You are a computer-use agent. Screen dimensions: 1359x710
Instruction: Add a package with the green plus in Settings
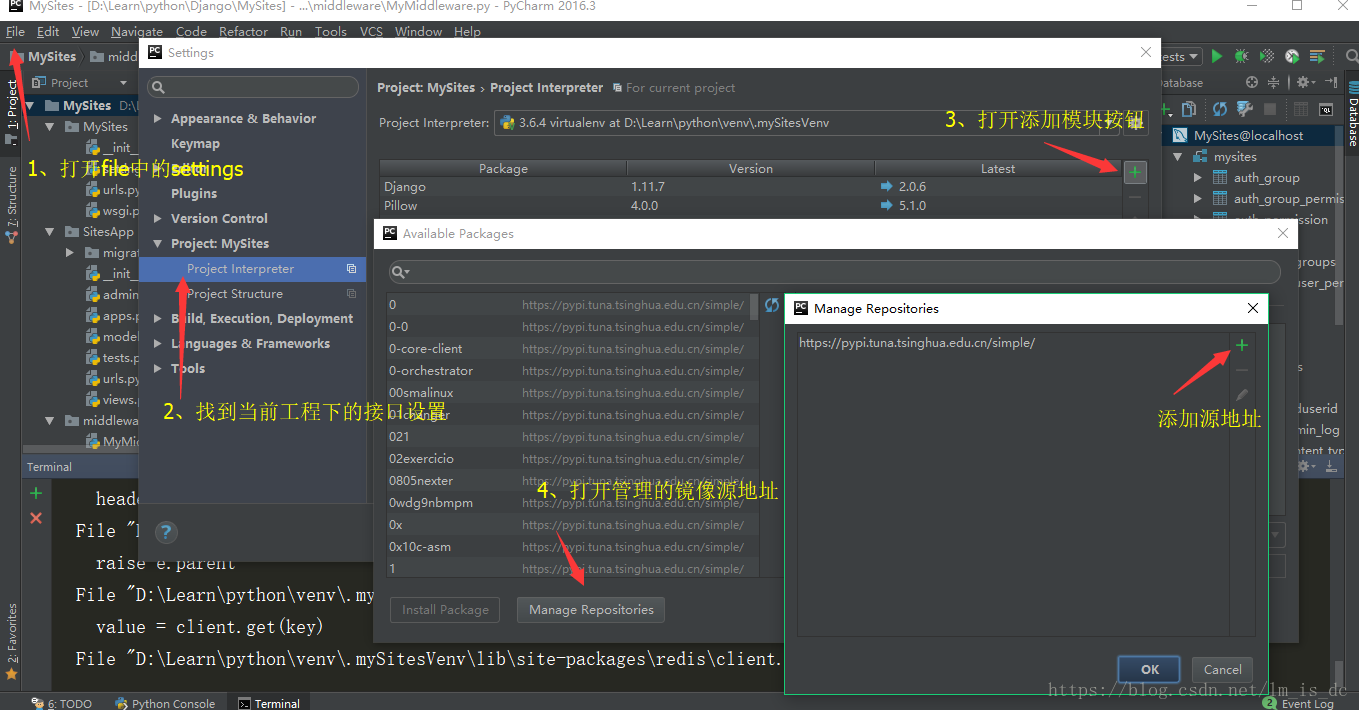point(1135,173)
